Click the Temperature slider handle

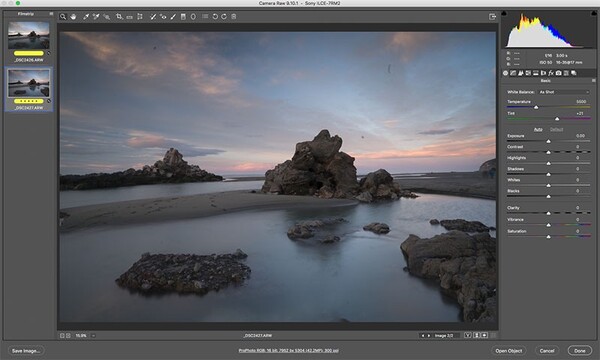[536, 108]
